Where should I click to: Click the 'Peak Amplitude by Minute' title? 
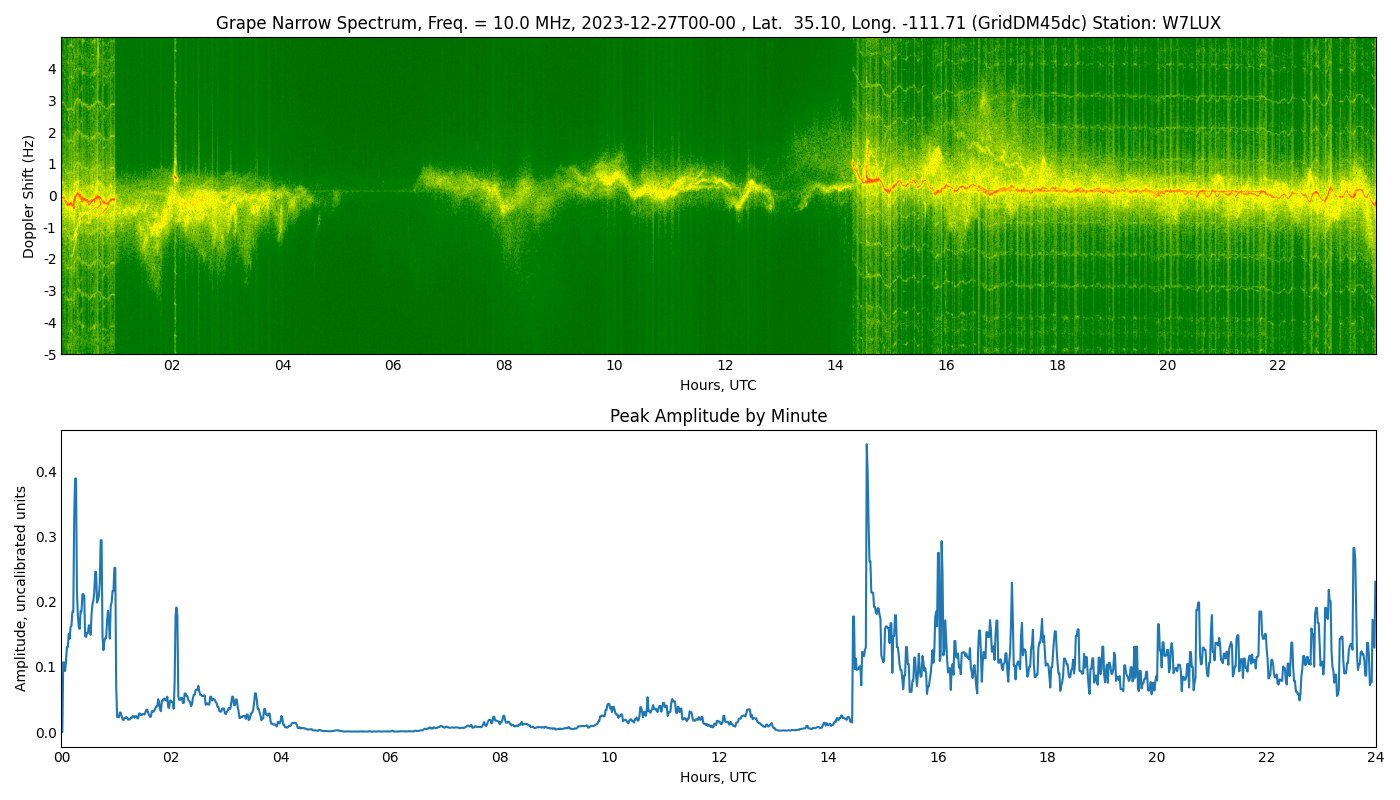(x=718, y=416)
